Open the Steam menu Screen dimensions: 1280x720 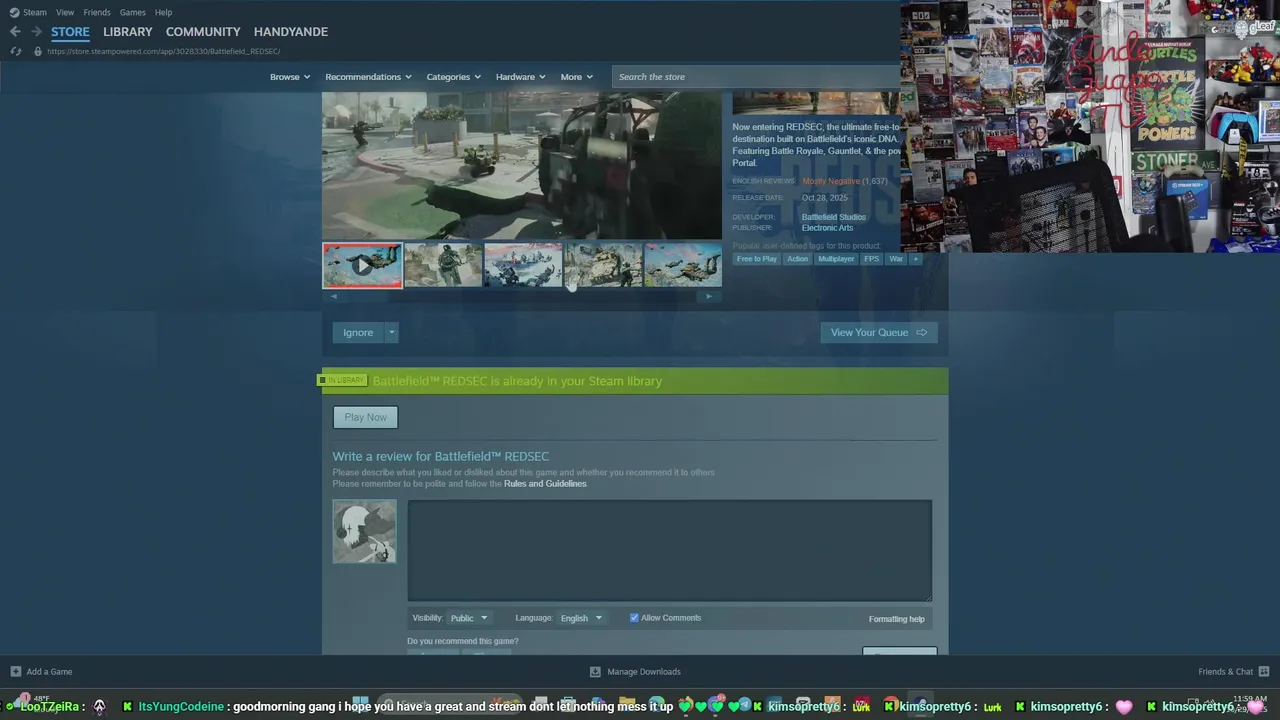[35, 12]
